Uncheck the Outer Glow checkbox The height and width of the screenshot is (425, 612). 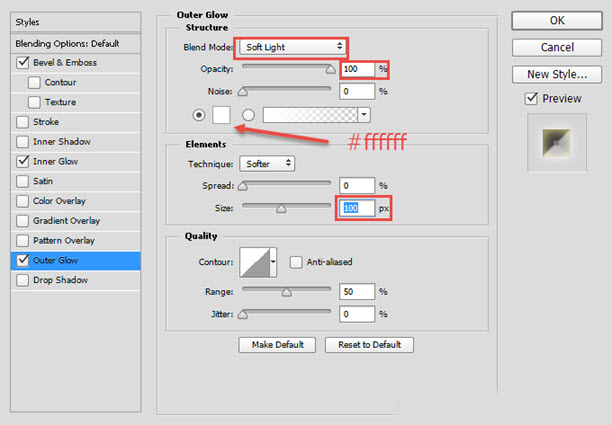pyautogui.click(x=23, y=260)
